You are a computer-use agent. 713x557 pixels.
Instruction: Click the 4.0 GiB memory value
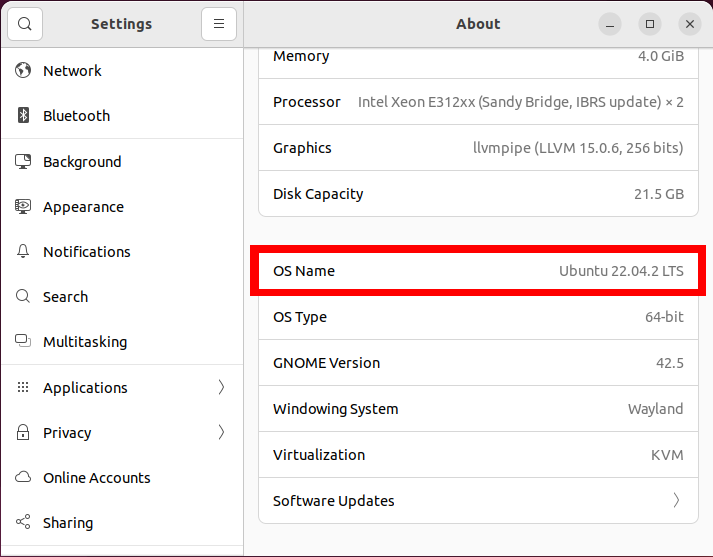tap(661, 55)
